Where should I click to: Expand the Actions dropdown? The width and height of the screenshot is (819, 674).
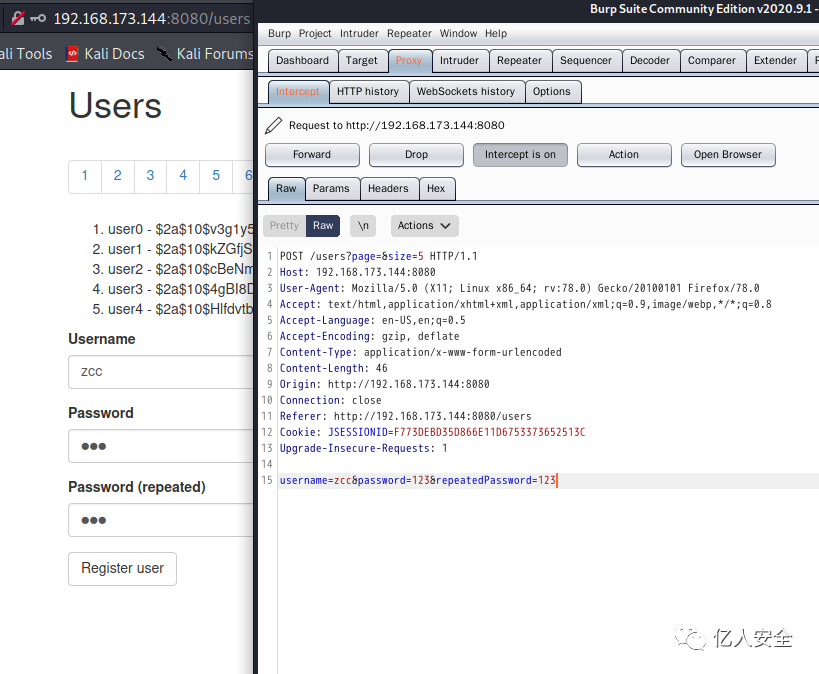pos(424,226)
